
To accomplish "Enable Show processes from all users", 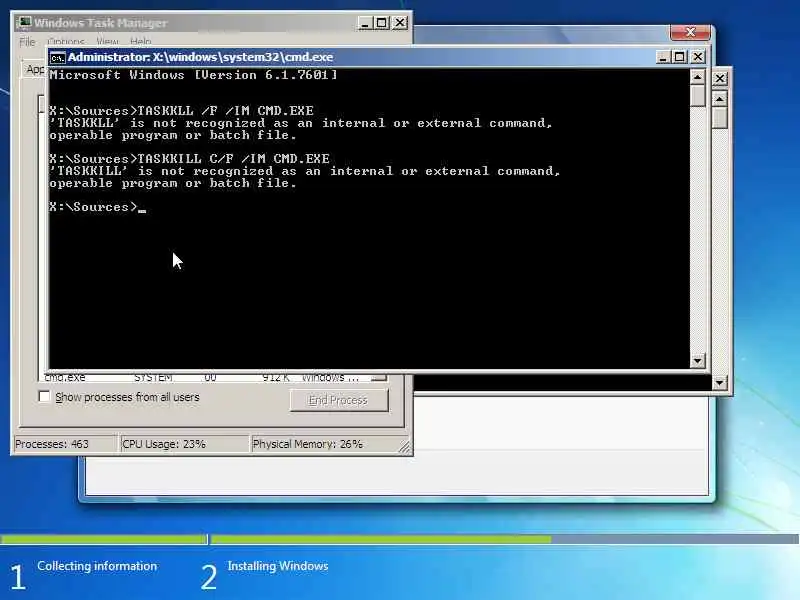I will [44, 396].
